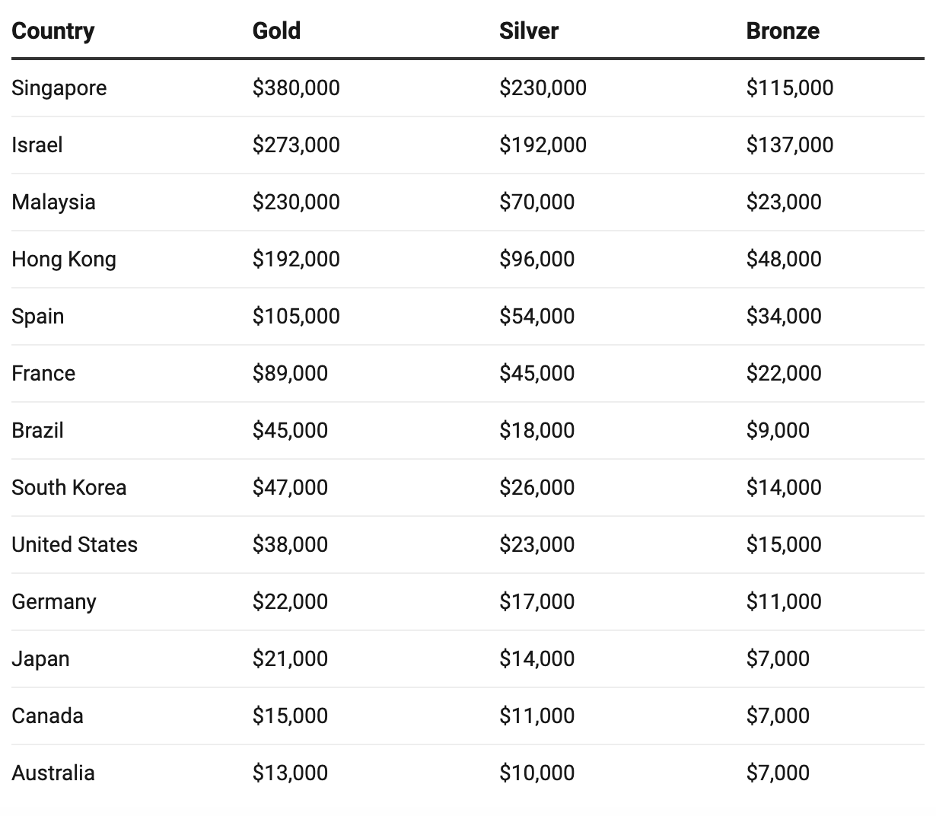Select Singapore's $380,000 gold value
This screenshot has height=816, width=936.
[296, 88]
